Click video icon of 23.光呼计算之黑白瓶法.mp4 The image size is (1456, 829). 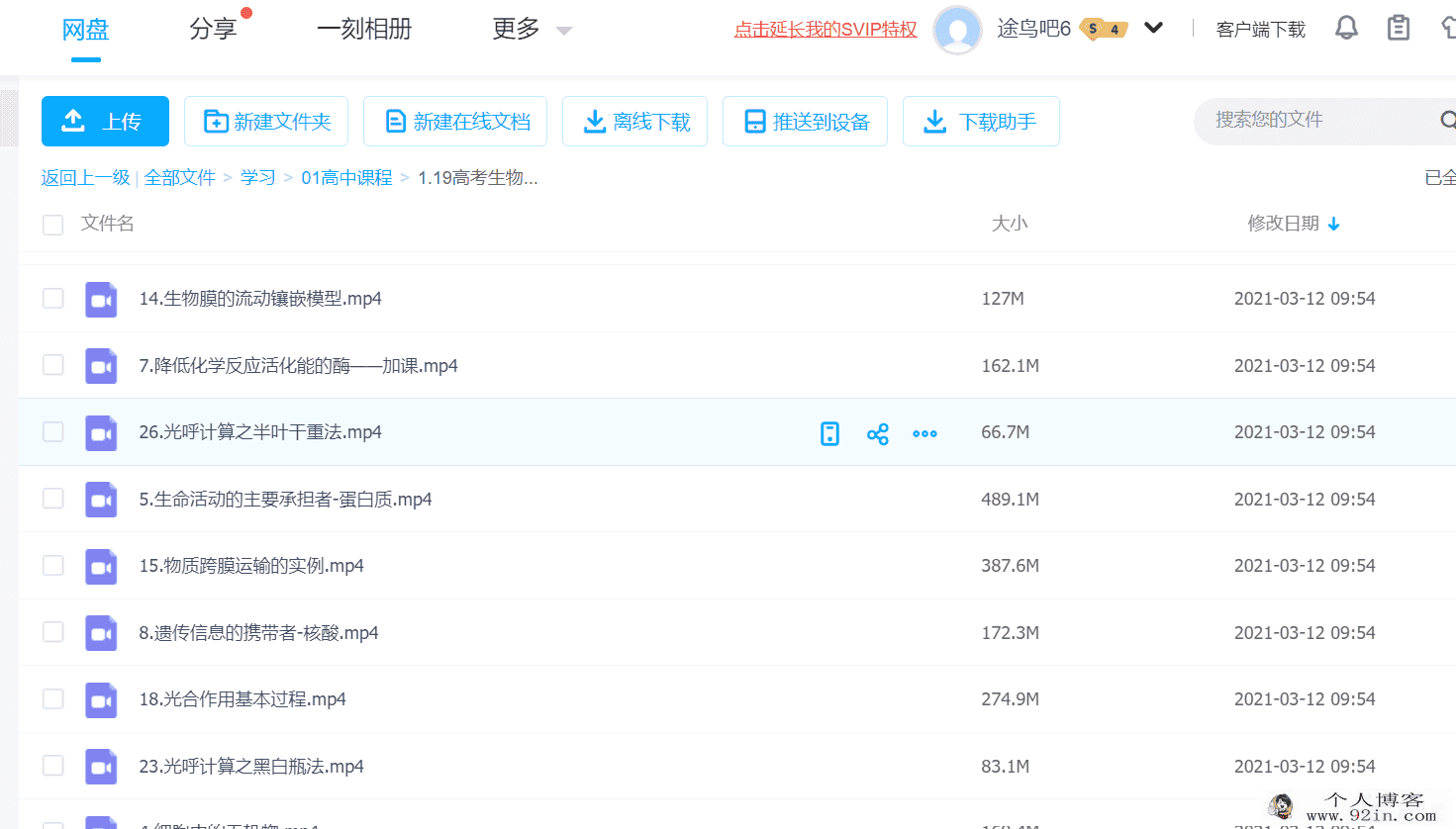[101, 767]
